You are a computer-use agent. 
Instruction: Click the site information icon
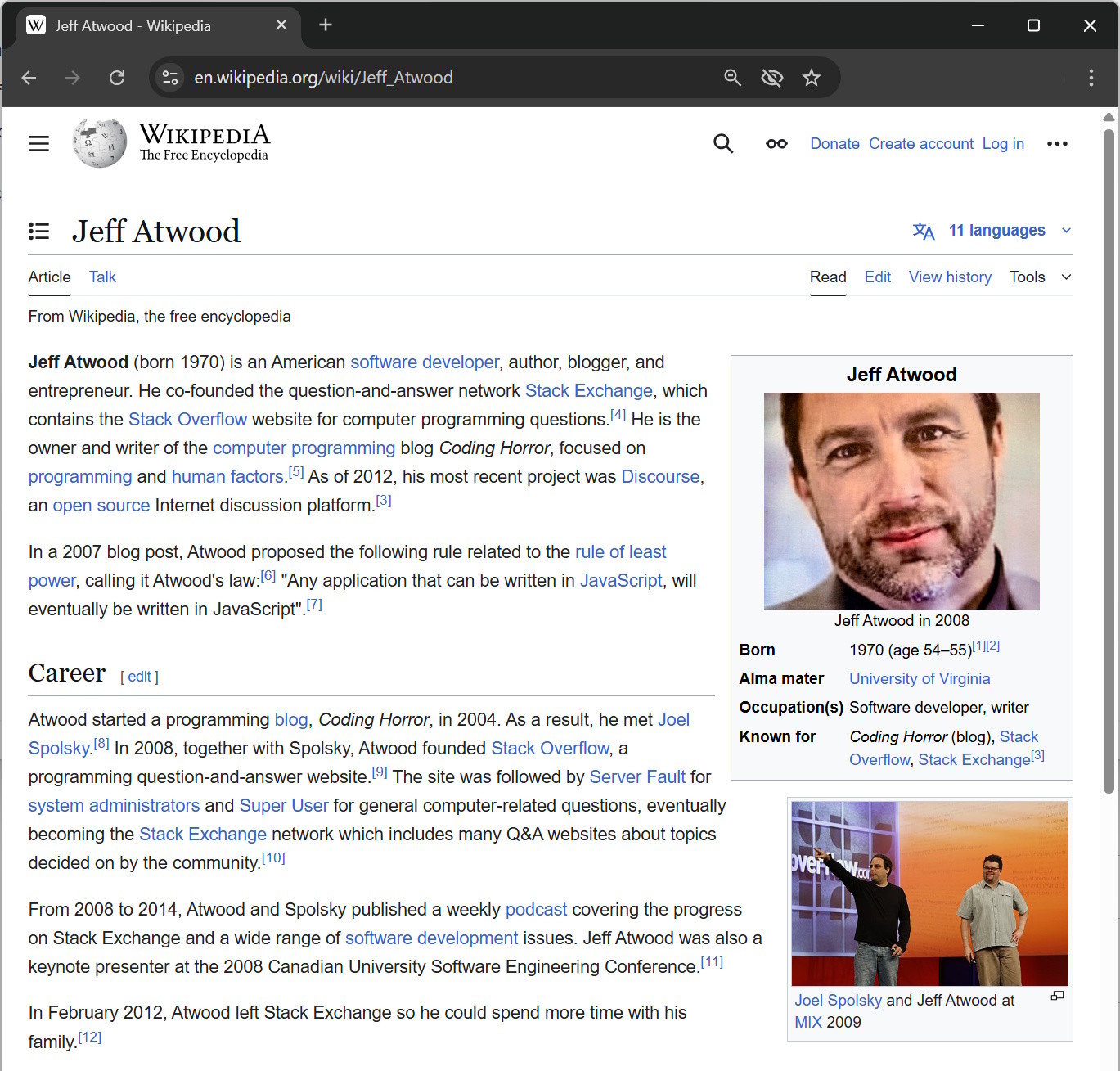pyautogui.click(x=170, y=78)
